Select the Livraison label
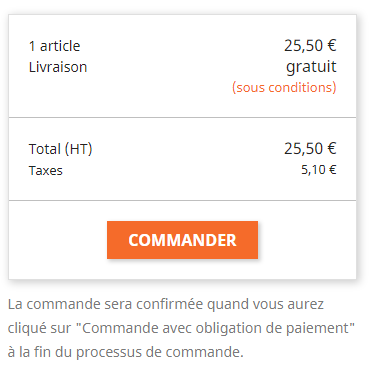This screenshot has width=373, height=371. pyautogui.click(x=58, y=67)
